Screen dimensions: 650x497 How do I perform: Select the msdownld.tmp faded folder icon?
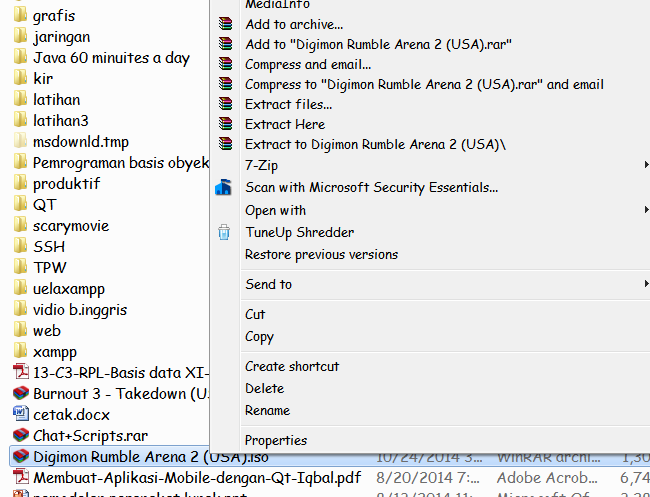[x=20, y=140]
